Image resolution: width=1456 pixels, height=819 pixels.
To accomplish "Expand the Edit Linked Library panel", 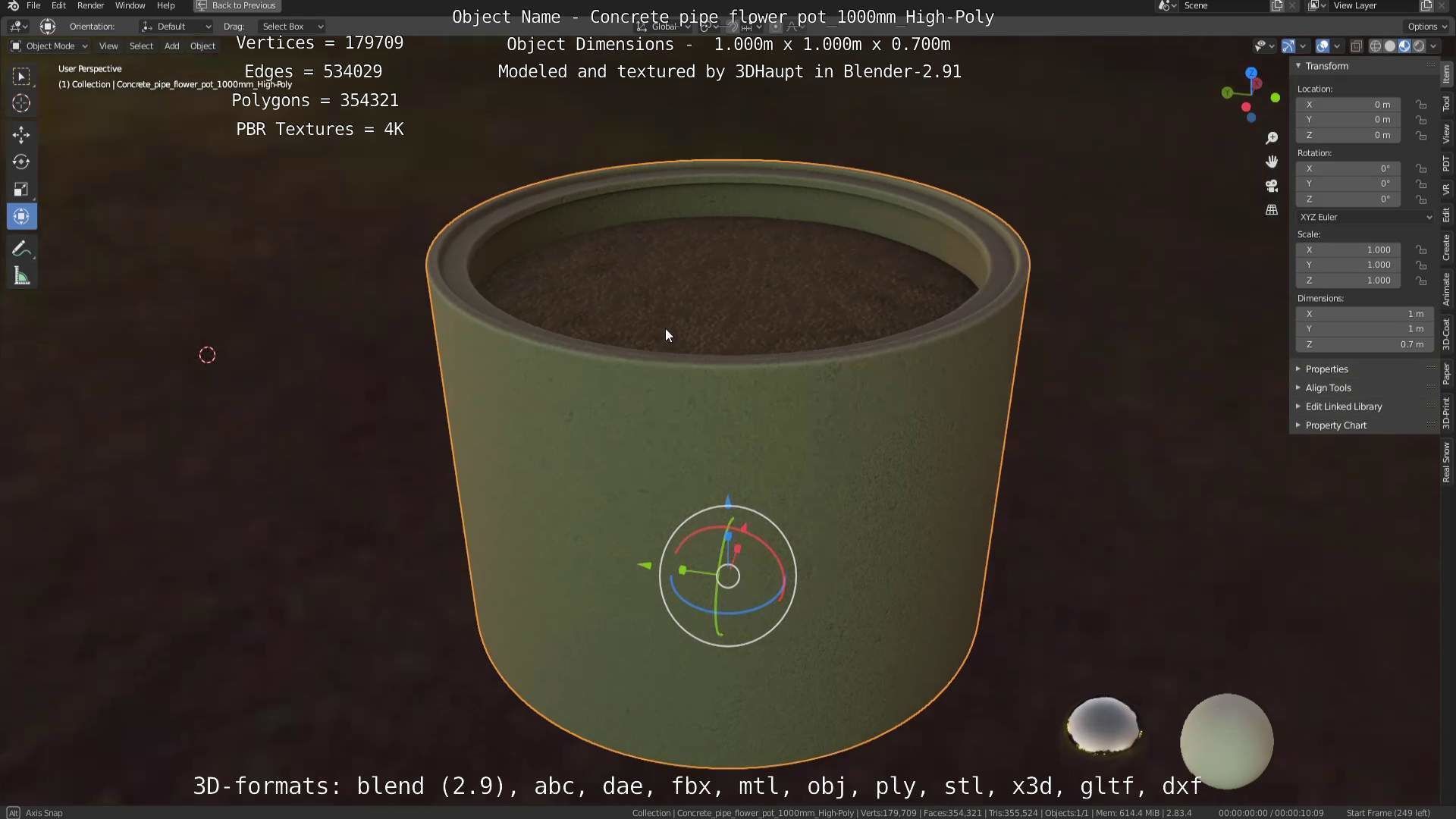I will pos(1342,407).
